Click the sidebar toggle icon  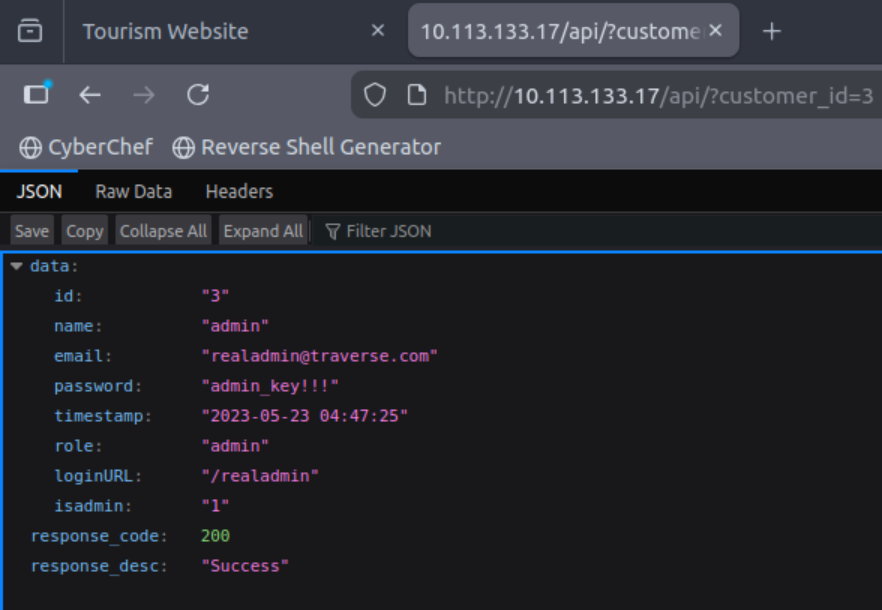(x=37, y=93)
